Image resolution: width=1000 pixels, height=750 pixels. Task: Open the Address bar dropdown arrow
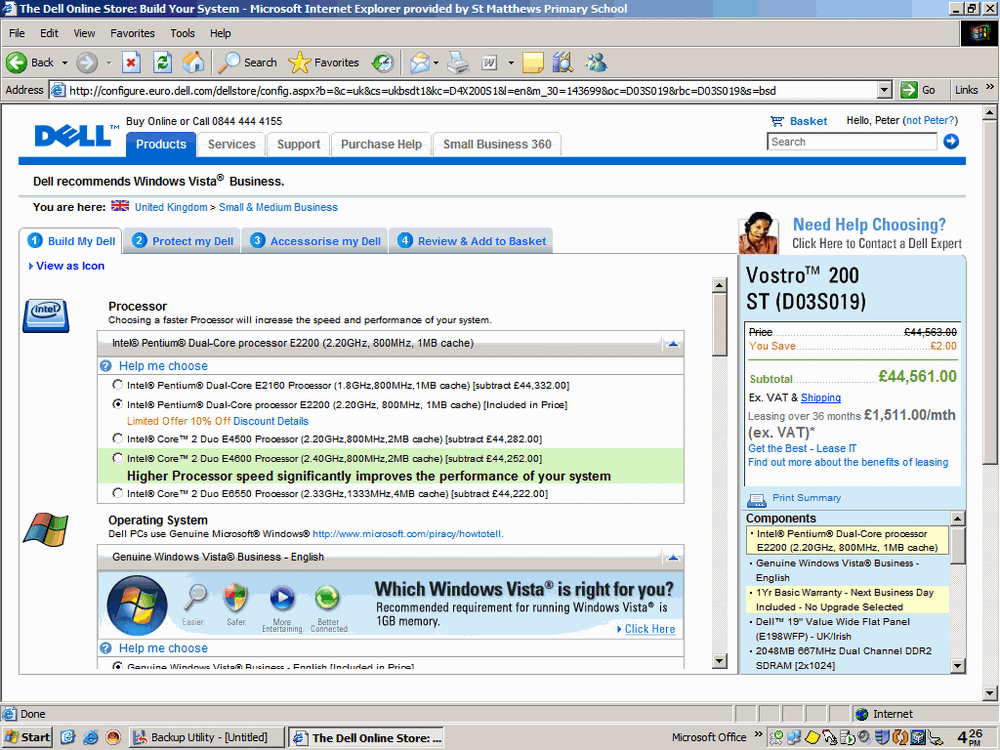point(884,90)
